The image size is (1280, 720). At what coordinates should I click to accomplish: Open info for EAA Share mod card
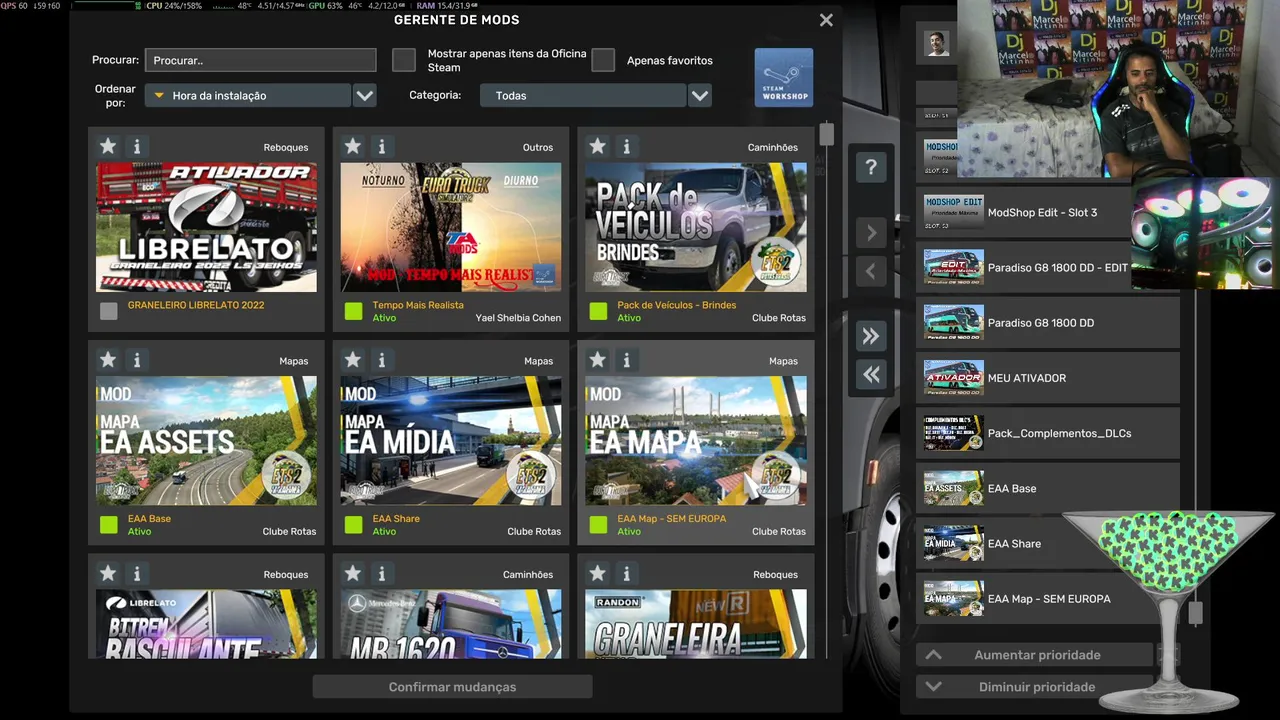(382, 360)
